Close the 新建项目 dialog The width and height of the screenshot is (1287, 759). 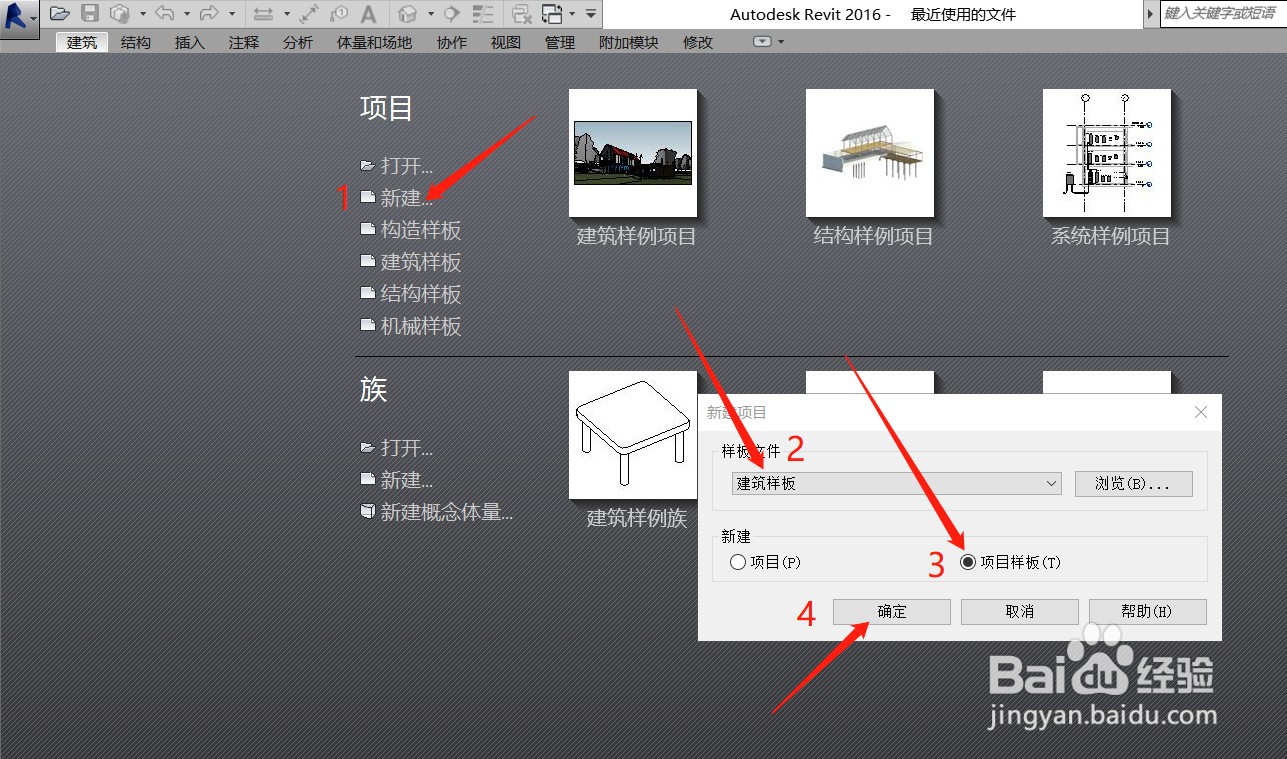tap(1201, 412)
